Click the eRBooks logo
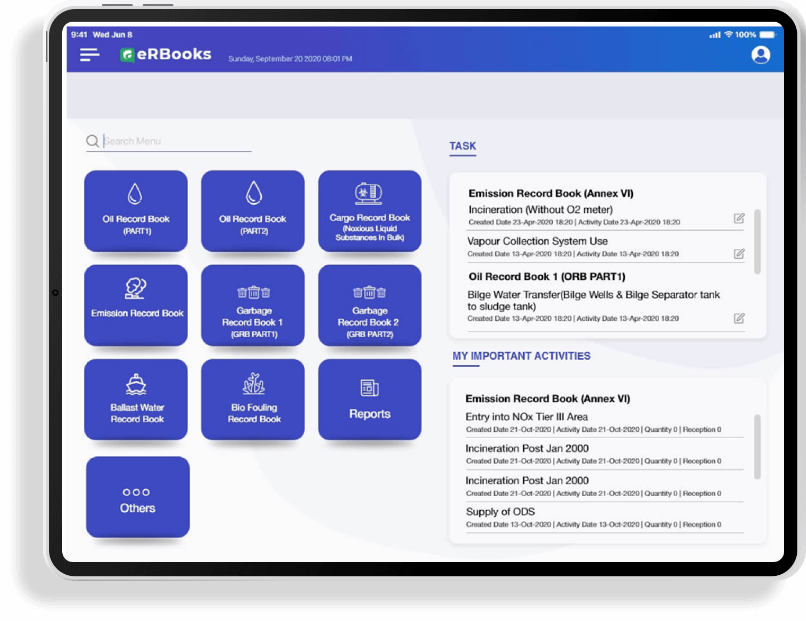The image size is (806, 621). point(166,54)
